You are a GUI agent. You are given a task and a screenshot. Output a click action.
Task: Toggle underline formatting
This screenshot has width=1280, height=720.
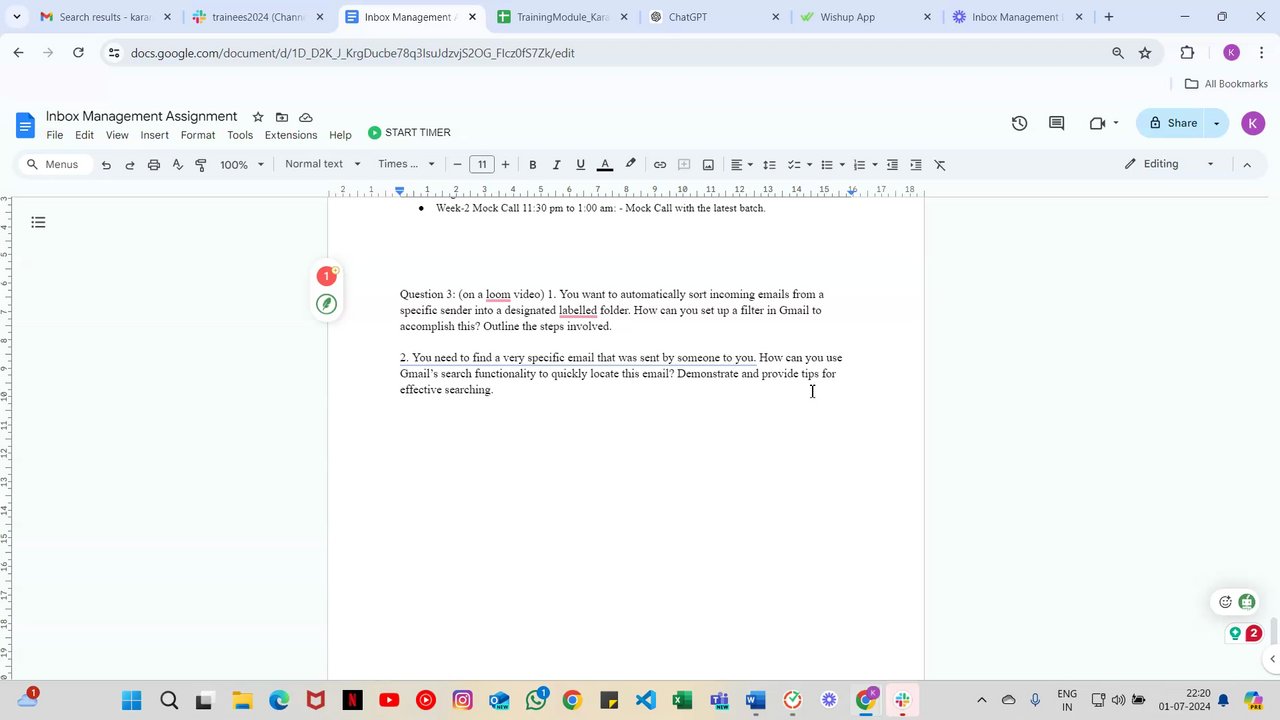(x=580, y=165)
